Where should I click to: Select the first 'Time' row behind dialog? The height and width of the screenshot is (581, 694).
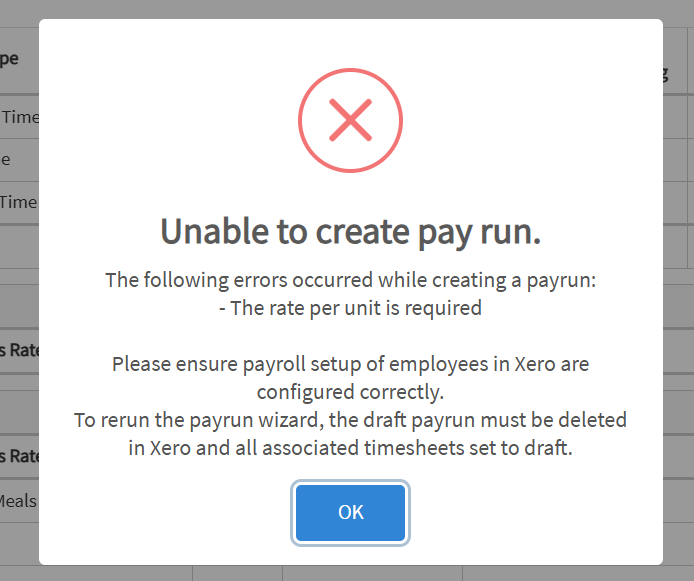pos(19,117)
